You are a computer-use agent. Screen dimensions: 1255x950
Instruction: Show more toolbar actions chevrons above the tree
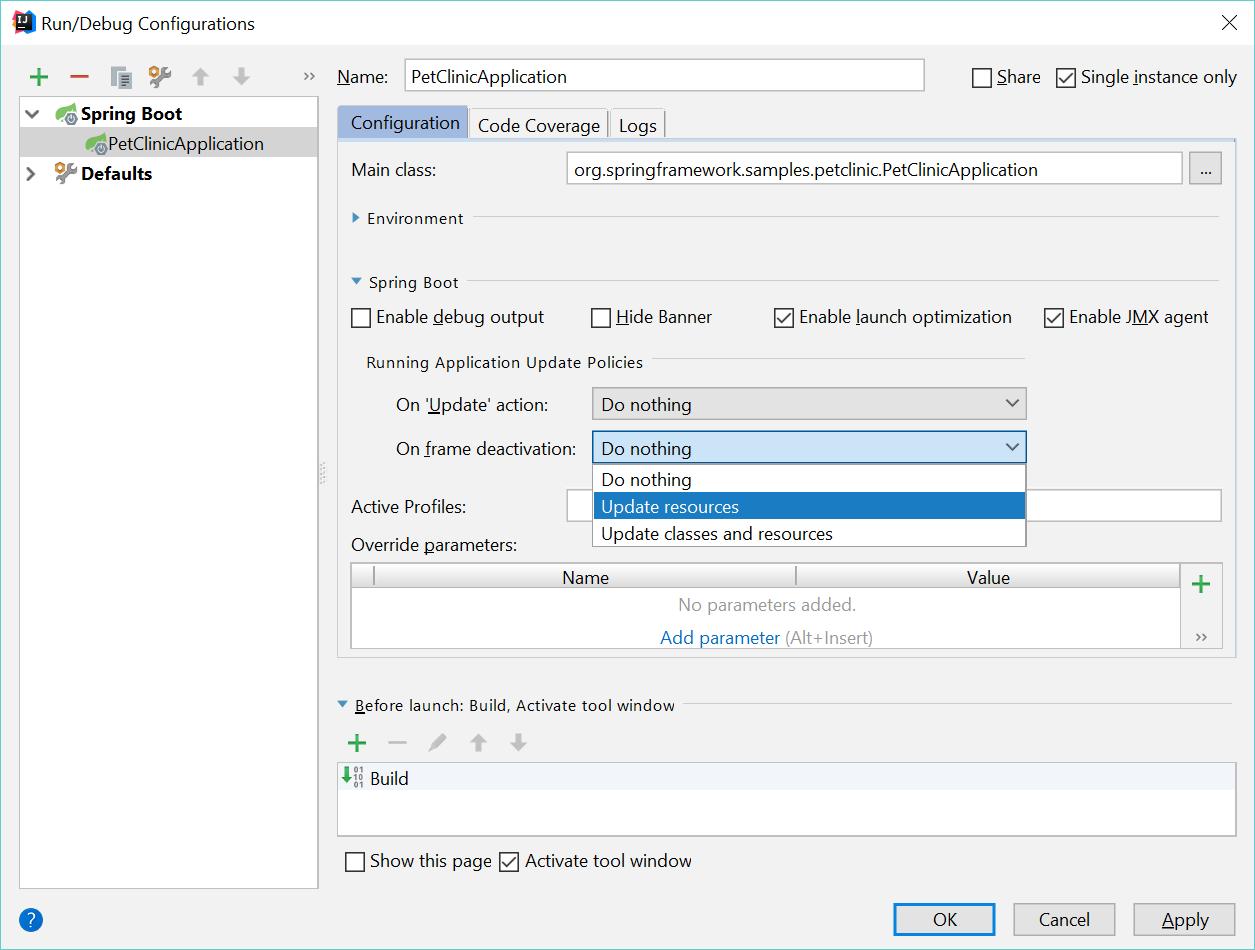(309, 76)
